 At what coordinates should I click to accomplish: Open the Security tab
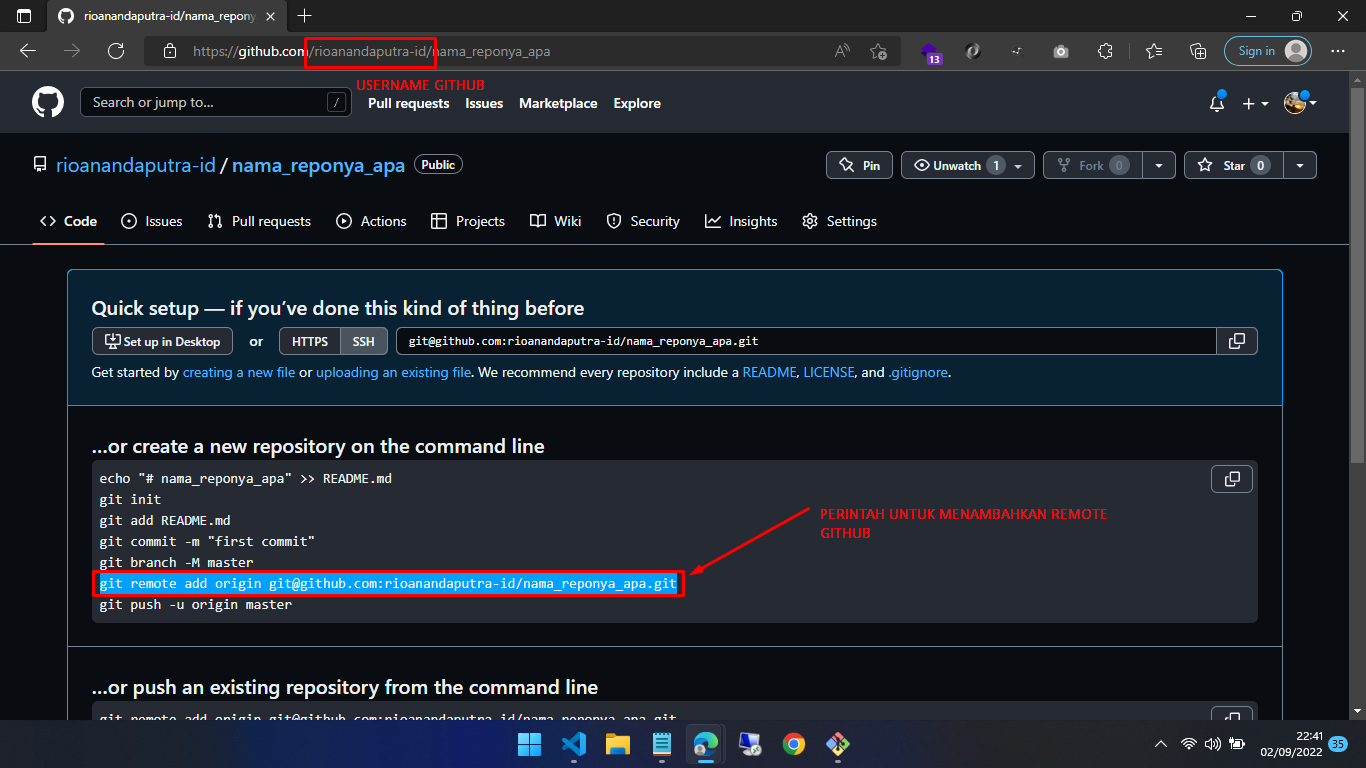(x=643, y=221)
